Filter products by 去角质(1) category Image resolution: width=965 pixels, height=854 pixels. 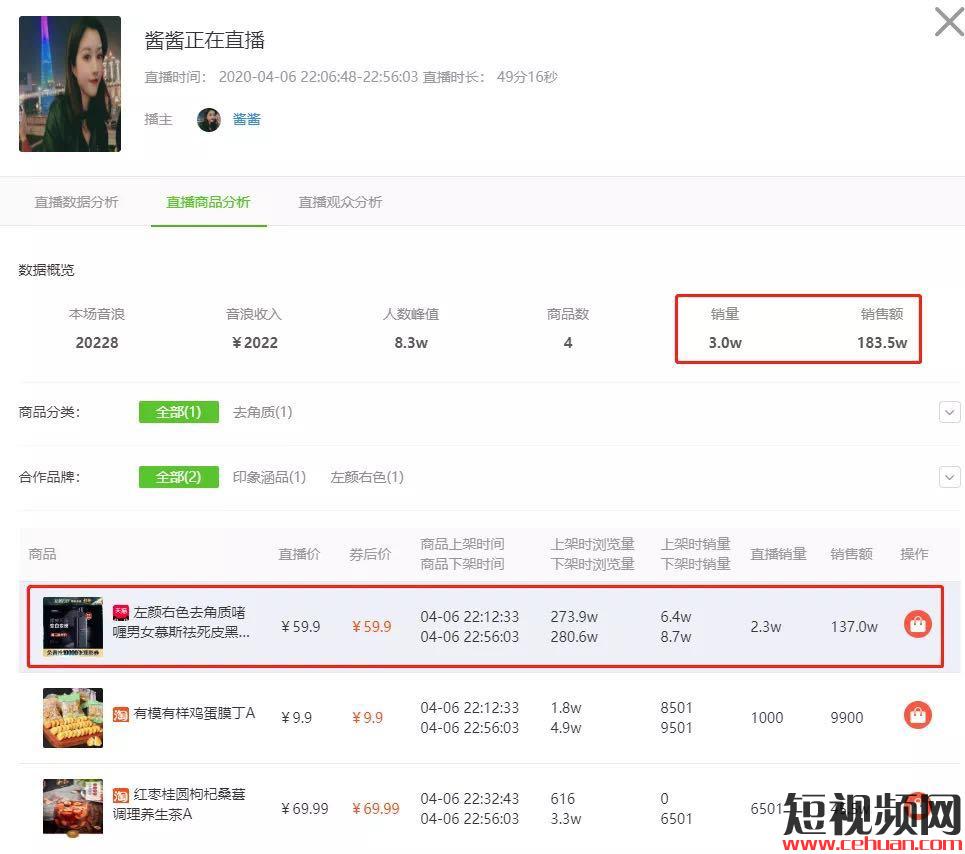pyautogui.click(x=262, y=412)
